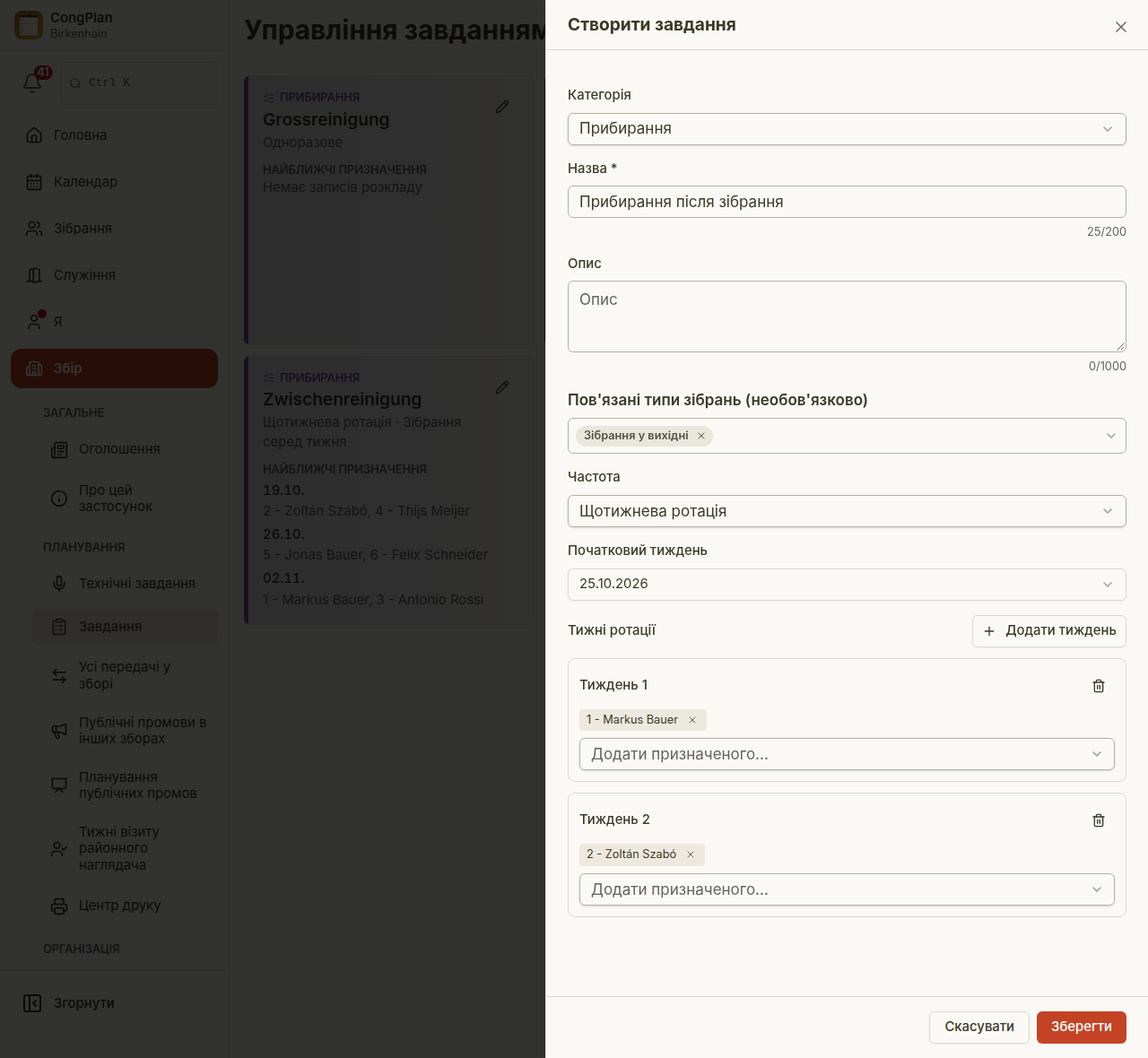
Task: Delete Тиждень 1 with trash icon
Action: point(1099,686)
